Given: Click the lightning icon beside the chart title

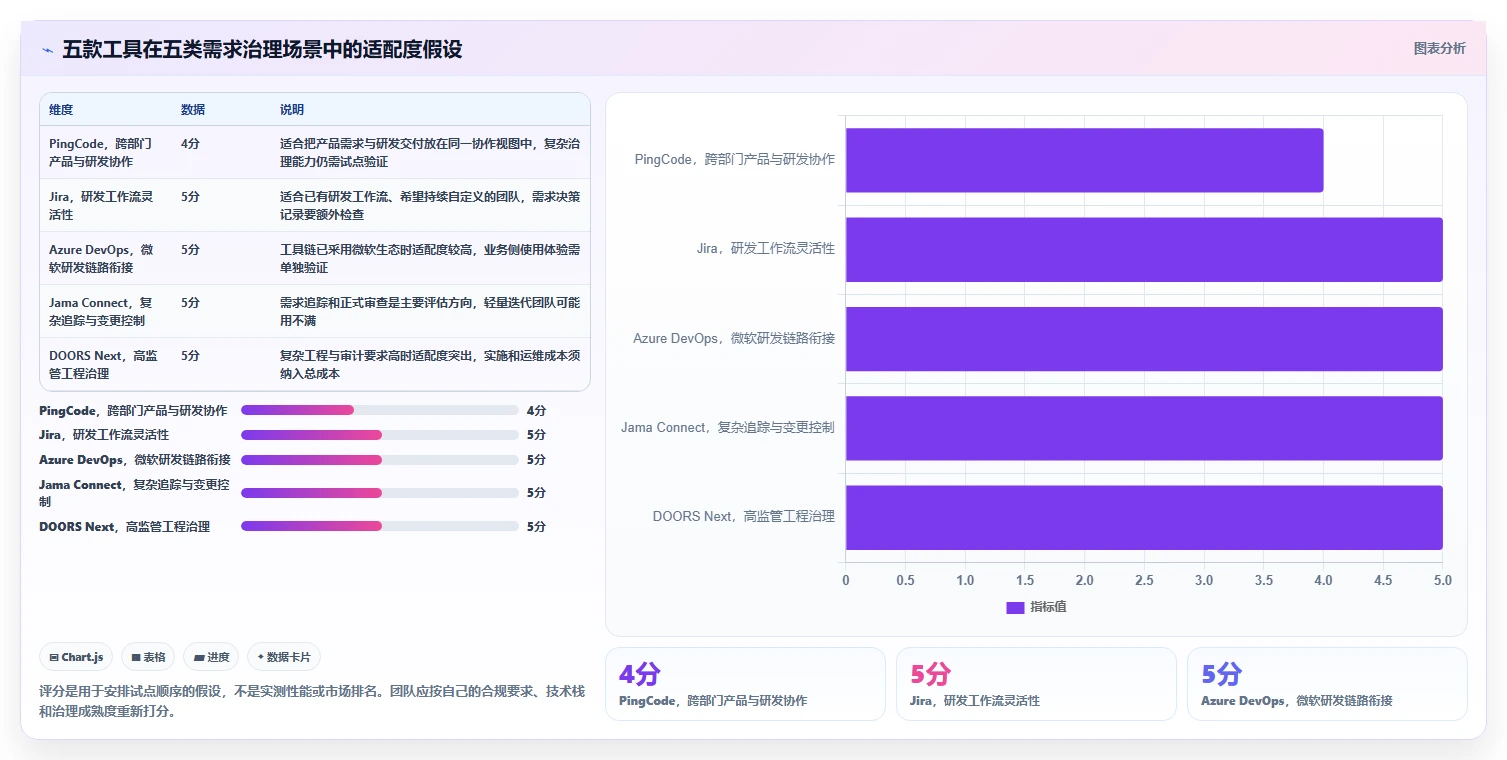Looking at the screenshot, I should point(48,50).
